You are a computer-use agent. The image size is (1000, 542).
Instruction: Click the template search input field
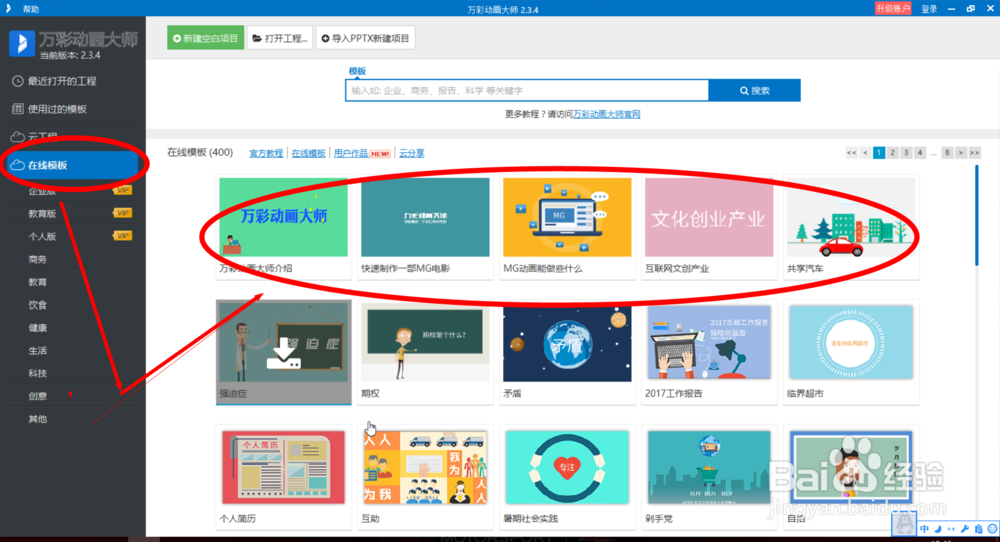coord(527,91)
